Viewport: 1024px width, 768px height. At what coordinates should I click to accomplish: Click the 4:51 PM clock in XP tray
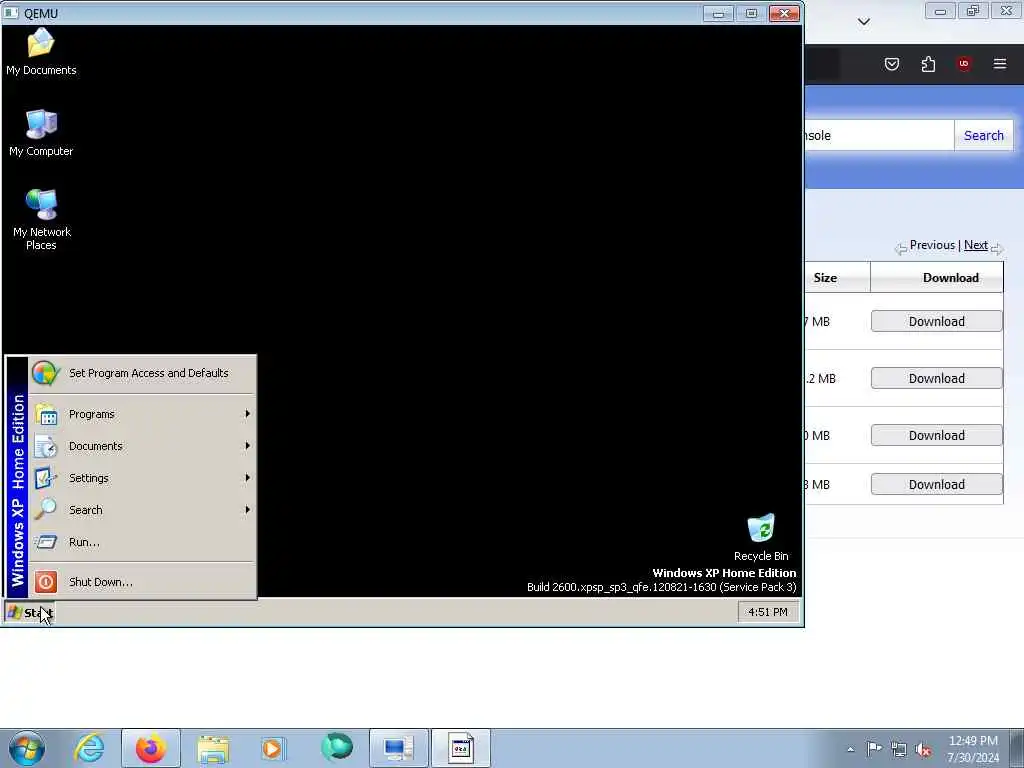tap(767, 612)
